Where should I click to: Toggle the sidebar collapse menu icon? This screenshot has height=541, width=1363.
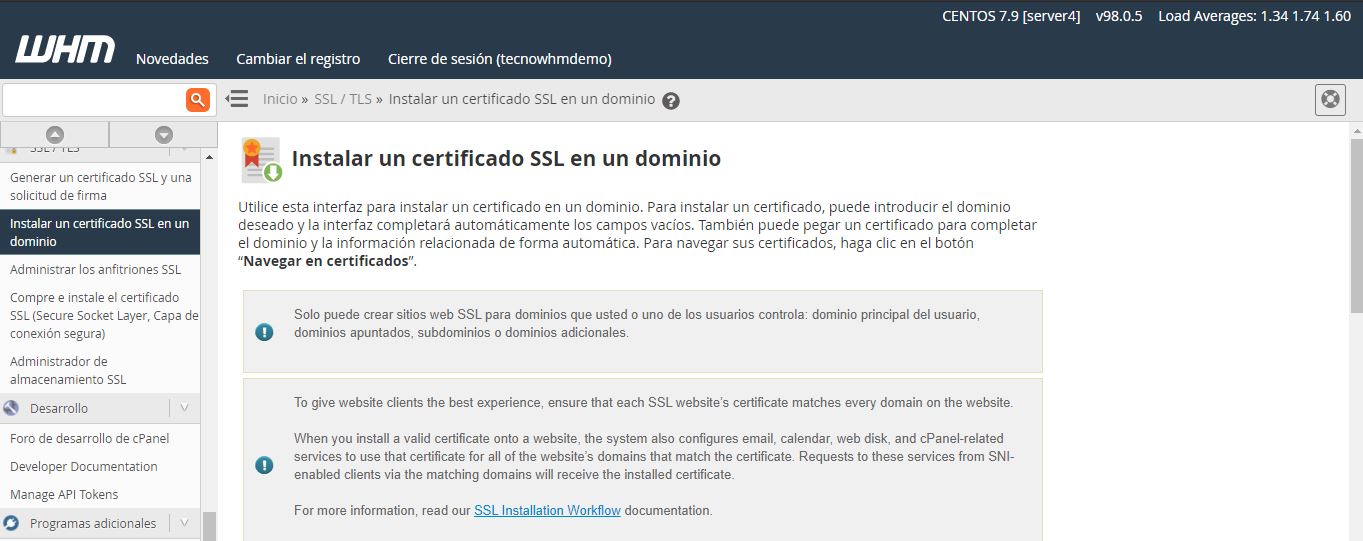[237, 99]
